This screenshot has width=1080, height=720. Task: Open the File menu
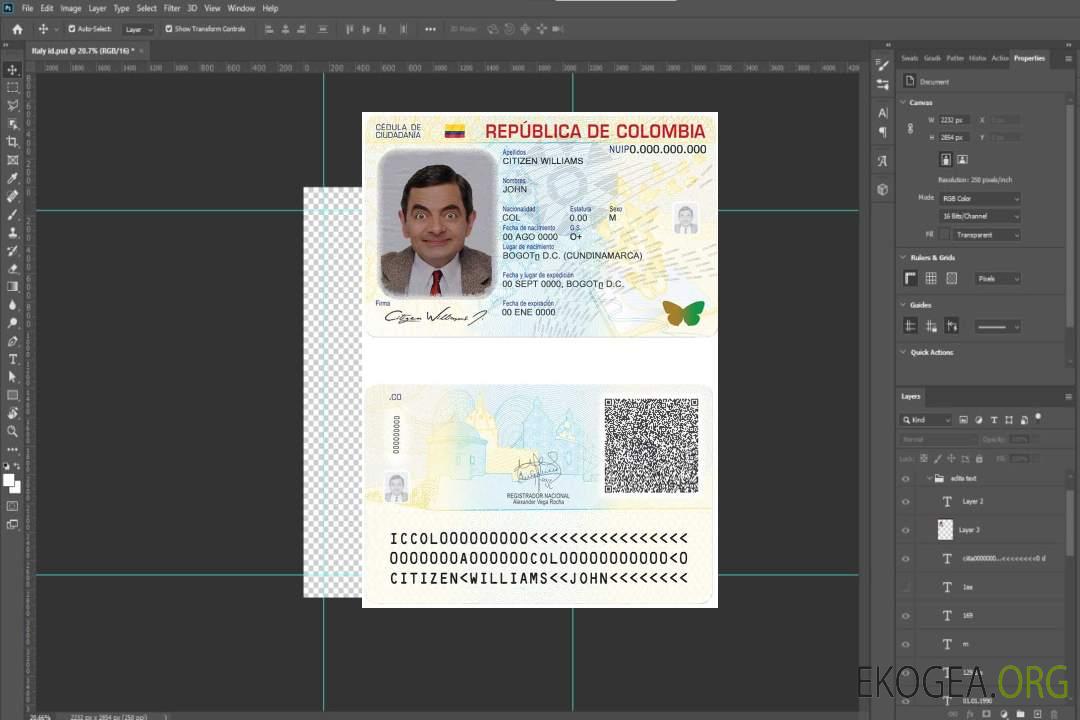[28, 8]
